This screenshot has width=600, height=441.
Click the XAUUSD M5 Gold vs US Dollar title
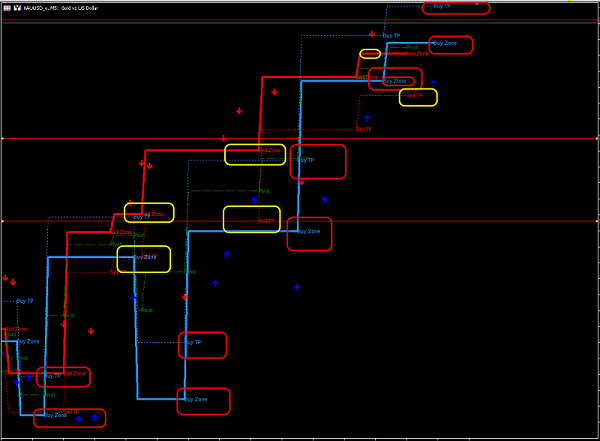coord(61,8)
